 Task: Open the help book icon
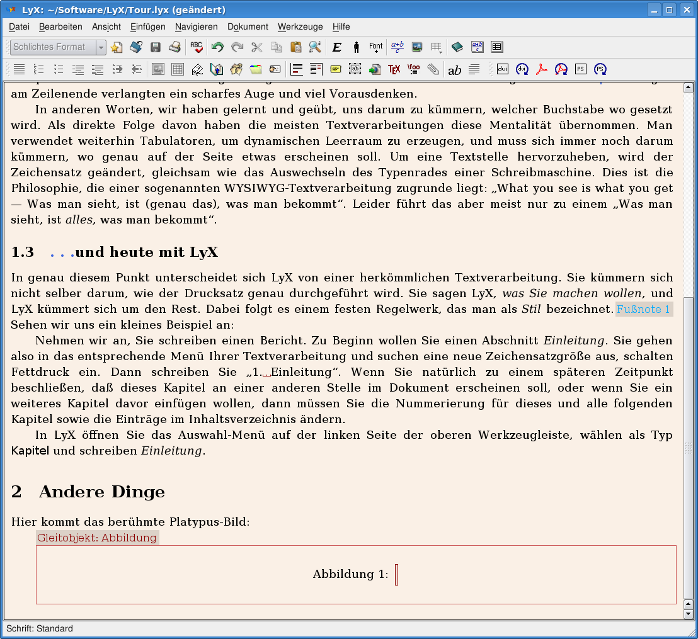[457, 47]
